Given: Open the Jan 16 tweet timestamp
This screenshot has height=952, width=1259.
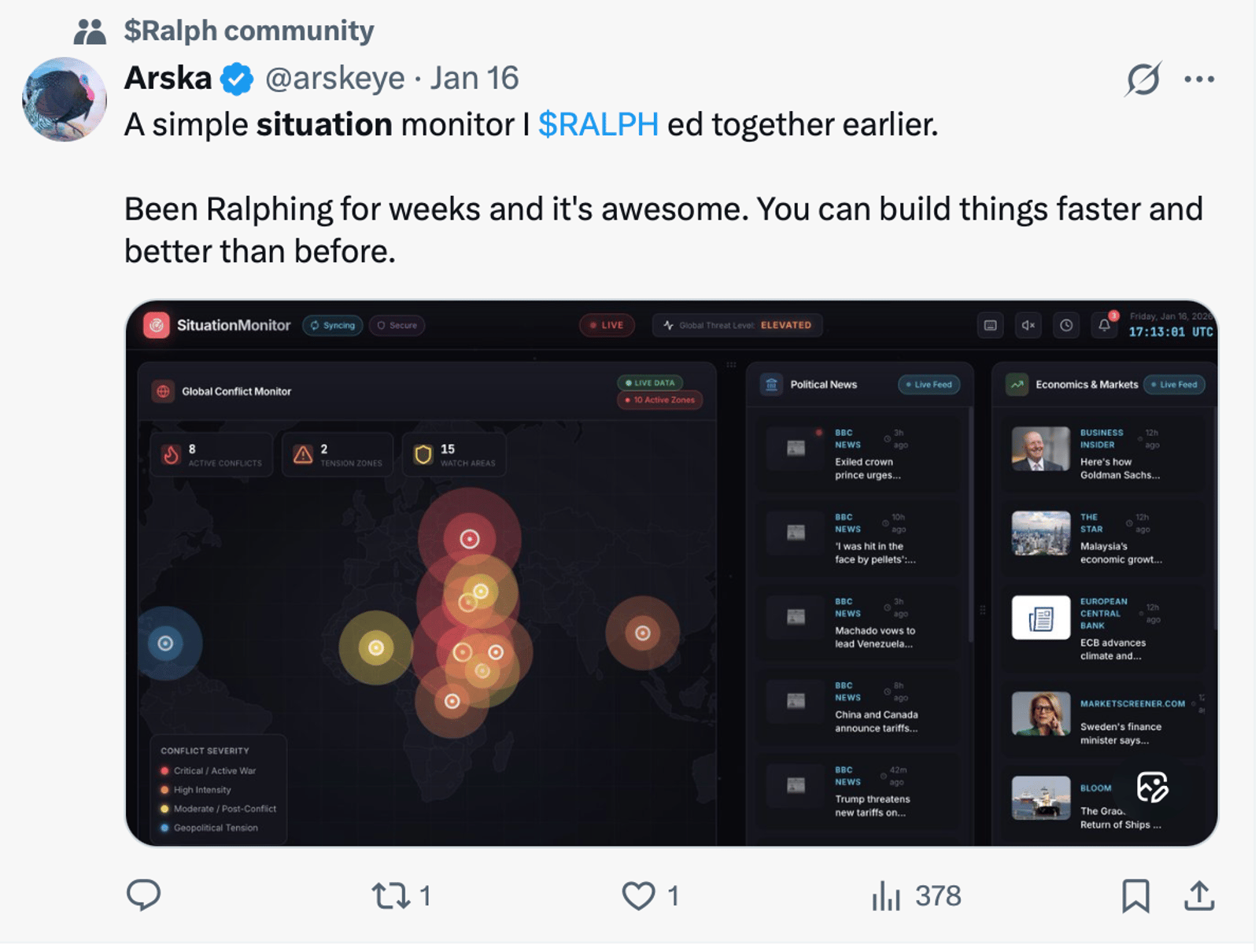Looking at the screenshot, I should pos(474,79).
